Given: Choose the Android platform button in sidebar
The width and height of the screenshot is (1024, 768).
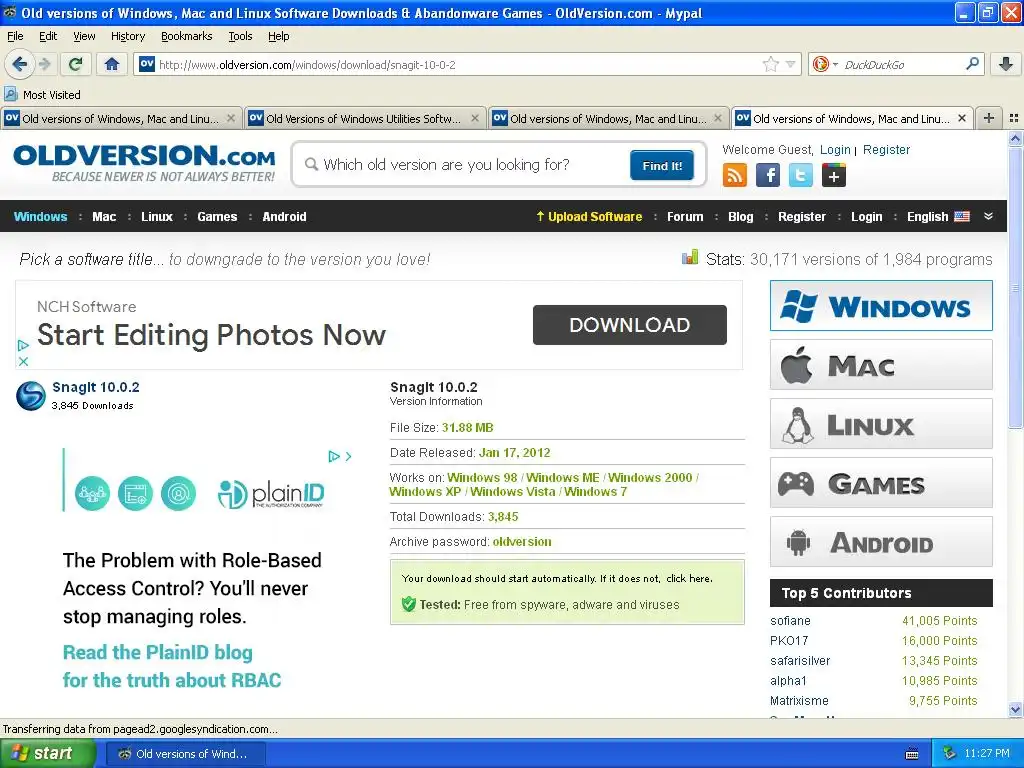Looking at the screenshot, I should tap(881, 542).
